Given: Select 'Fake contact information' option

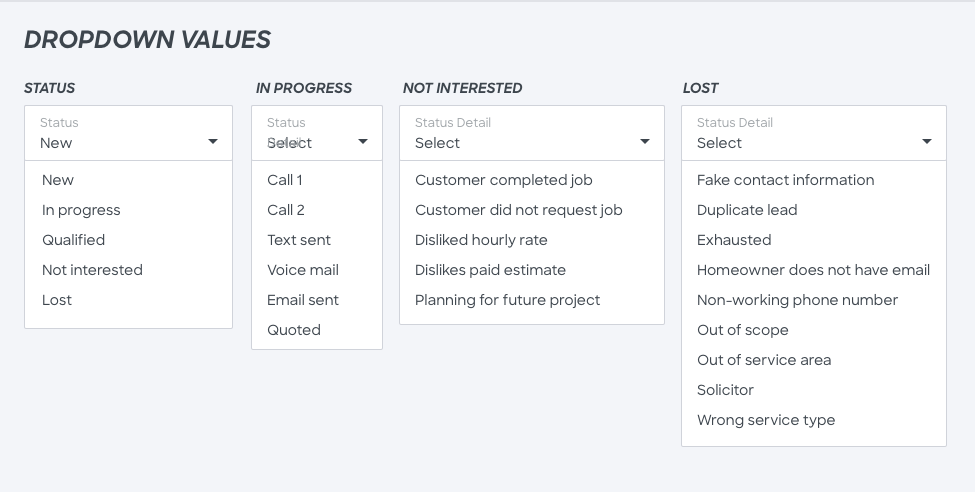Looking at the screenshot, I should click(786, 180).
